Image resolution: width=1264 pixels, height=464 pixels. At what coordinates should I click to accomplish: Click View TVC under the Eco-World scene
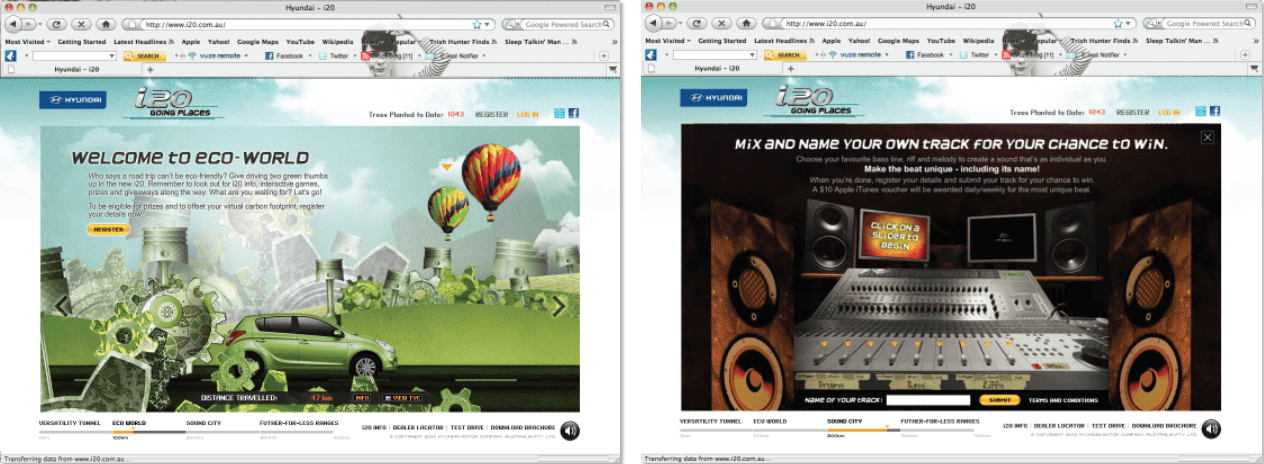pos(403,397)
